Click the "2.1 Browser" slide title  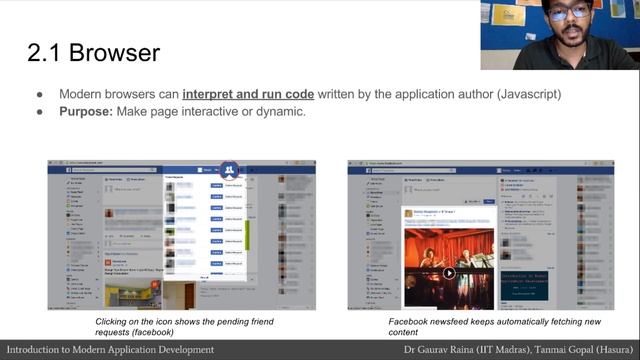[94, 53]
